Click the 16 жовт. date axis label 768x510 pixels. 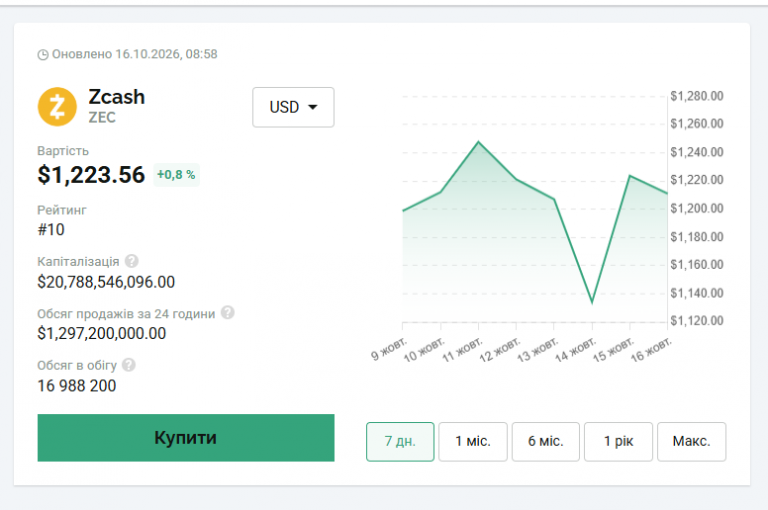pyautogui.click(x=651, y=349)
